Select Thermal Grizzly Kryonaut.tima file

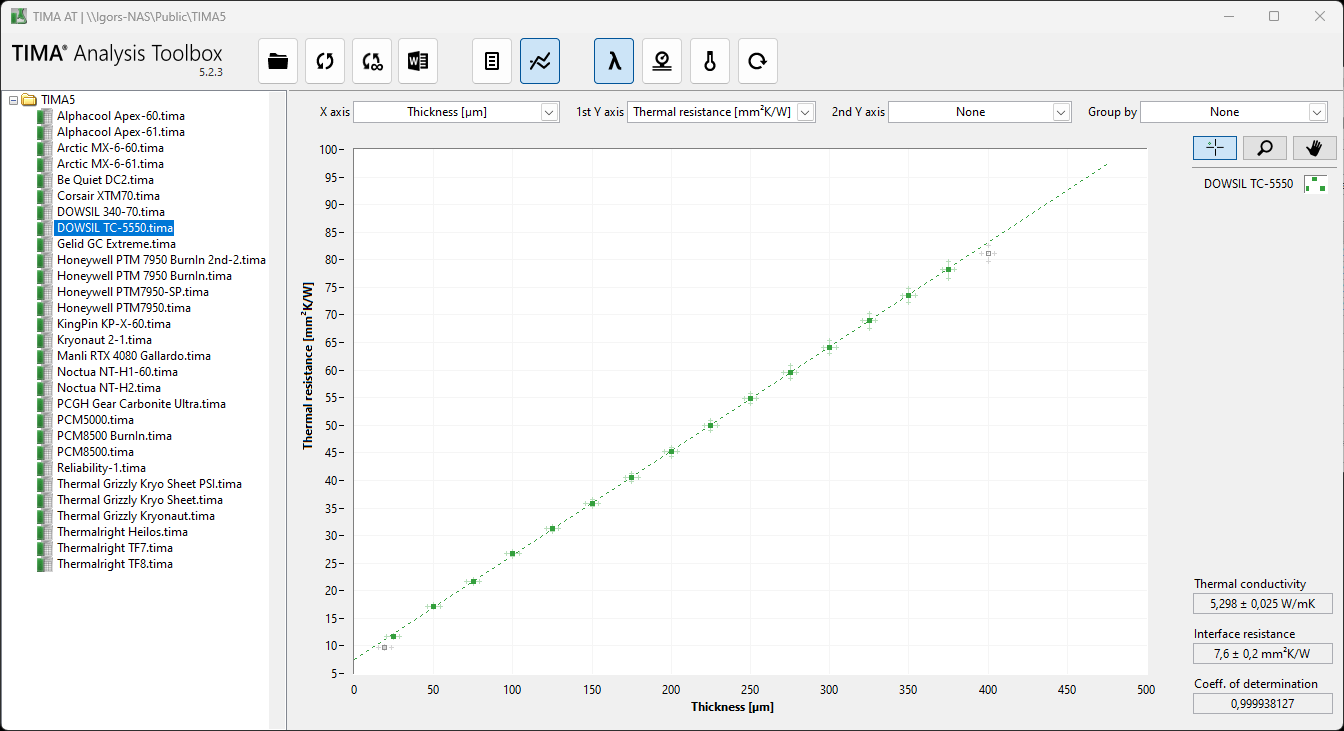(136, 516)
